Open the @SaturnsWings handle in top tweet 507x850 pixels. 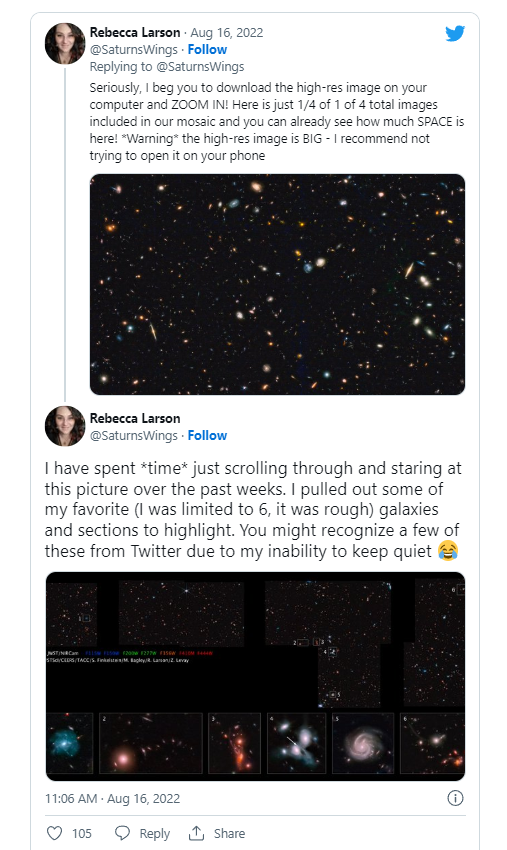click(x=133, y=49)
